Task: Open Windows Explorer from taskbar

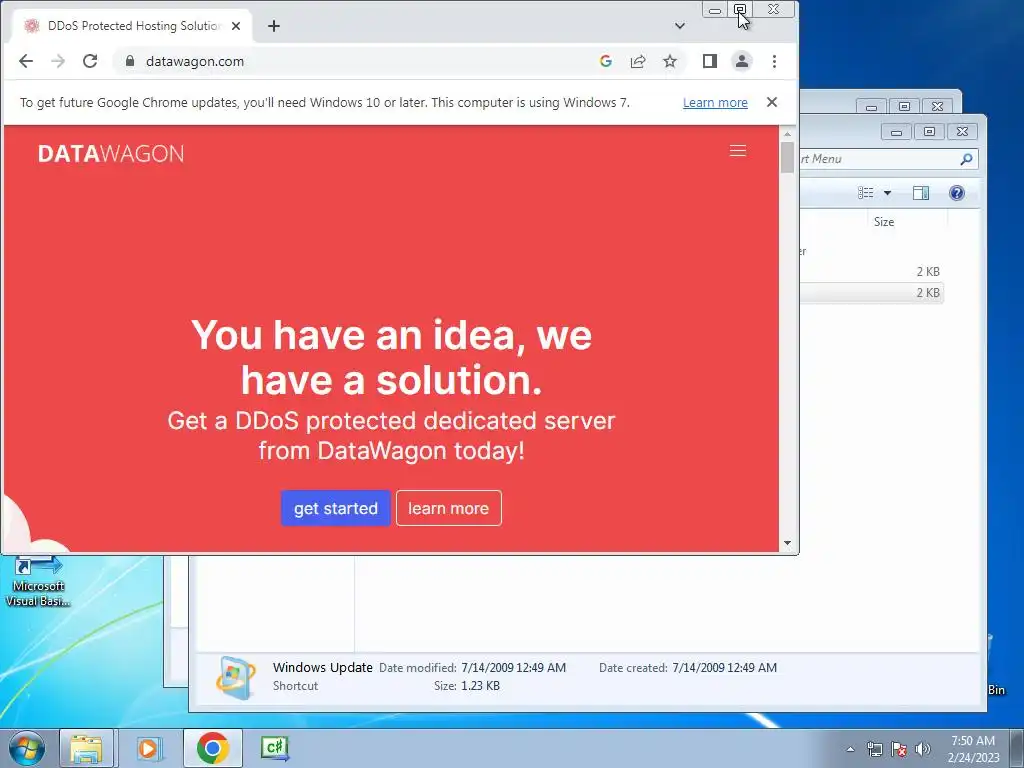Action: (87, 748)
